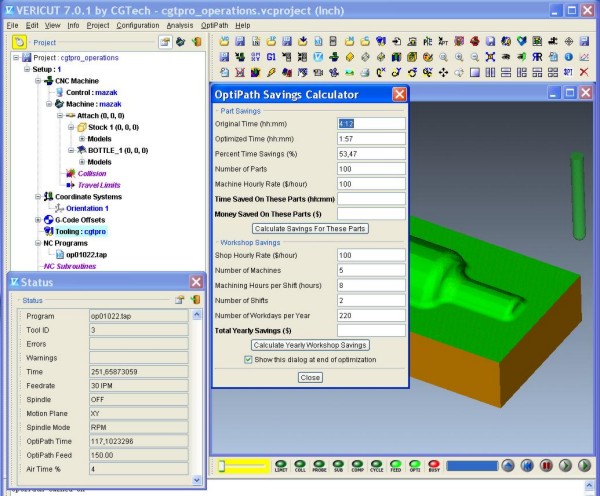Viewport: 600px width, 496px height.
Task: Collapse the CNC Machine branch
Action: pos(38,81)
